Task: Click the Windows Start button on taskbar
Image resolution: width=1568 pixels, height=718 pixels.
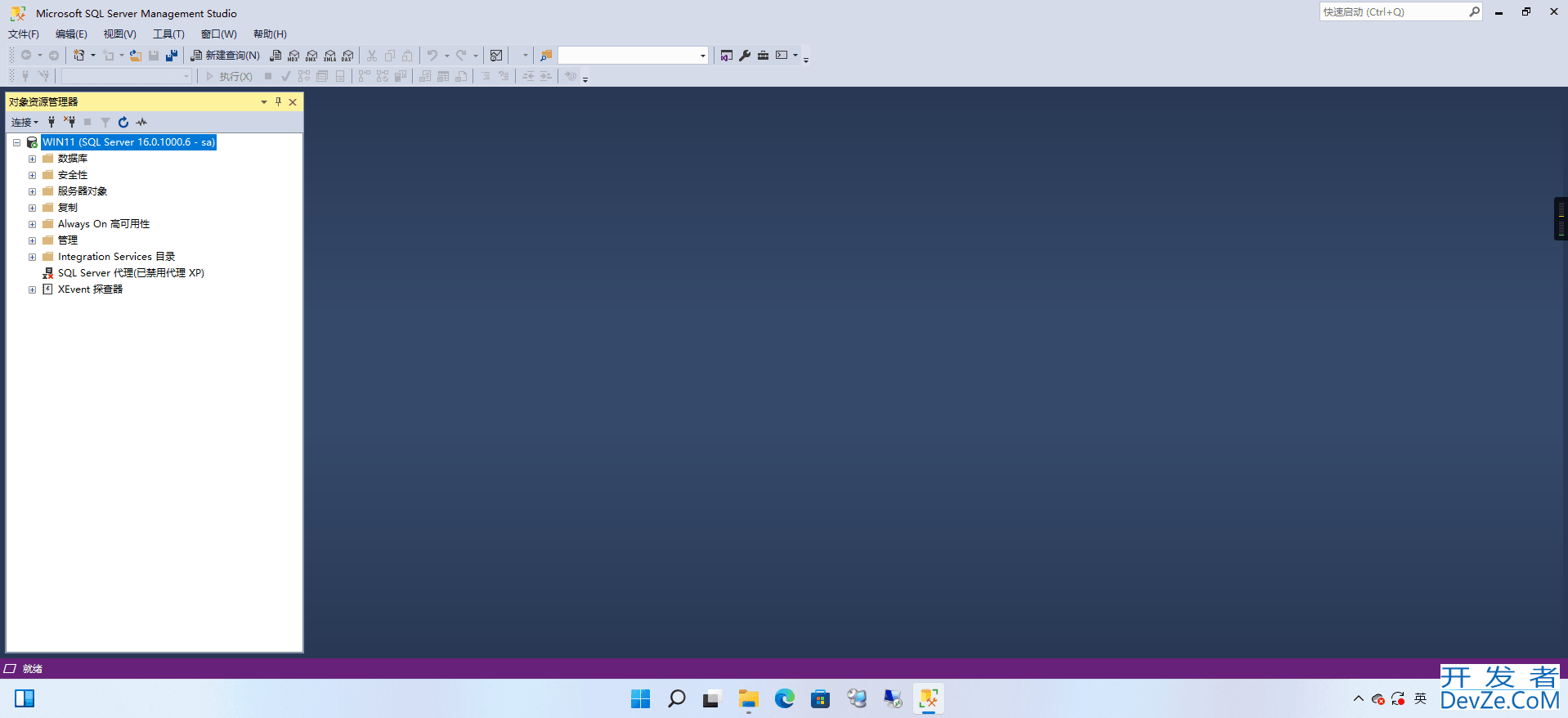Action: (x=641, y=699)
